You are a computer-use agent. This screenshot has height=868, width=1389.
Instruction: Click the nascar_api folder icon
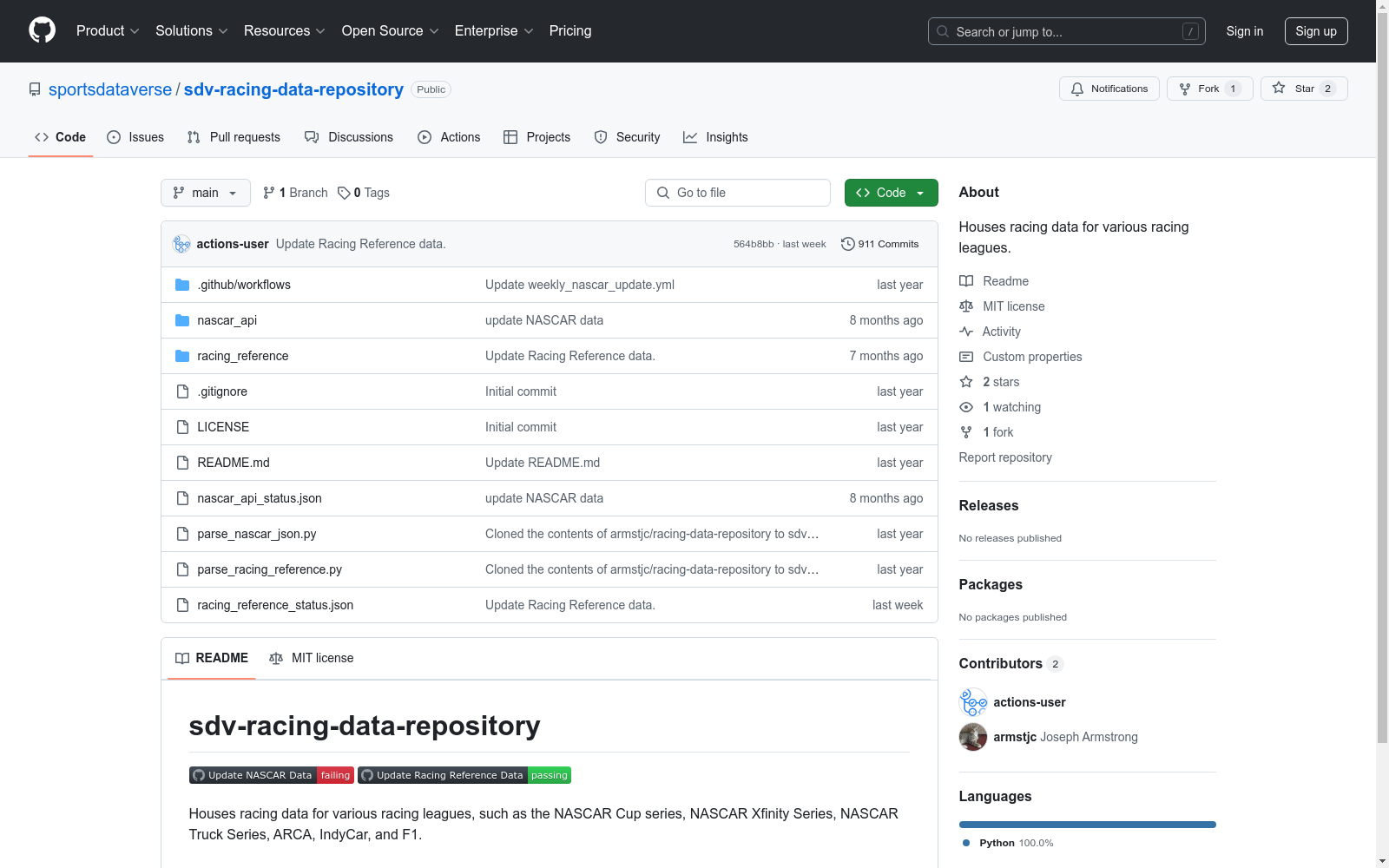tap(182, 320)
